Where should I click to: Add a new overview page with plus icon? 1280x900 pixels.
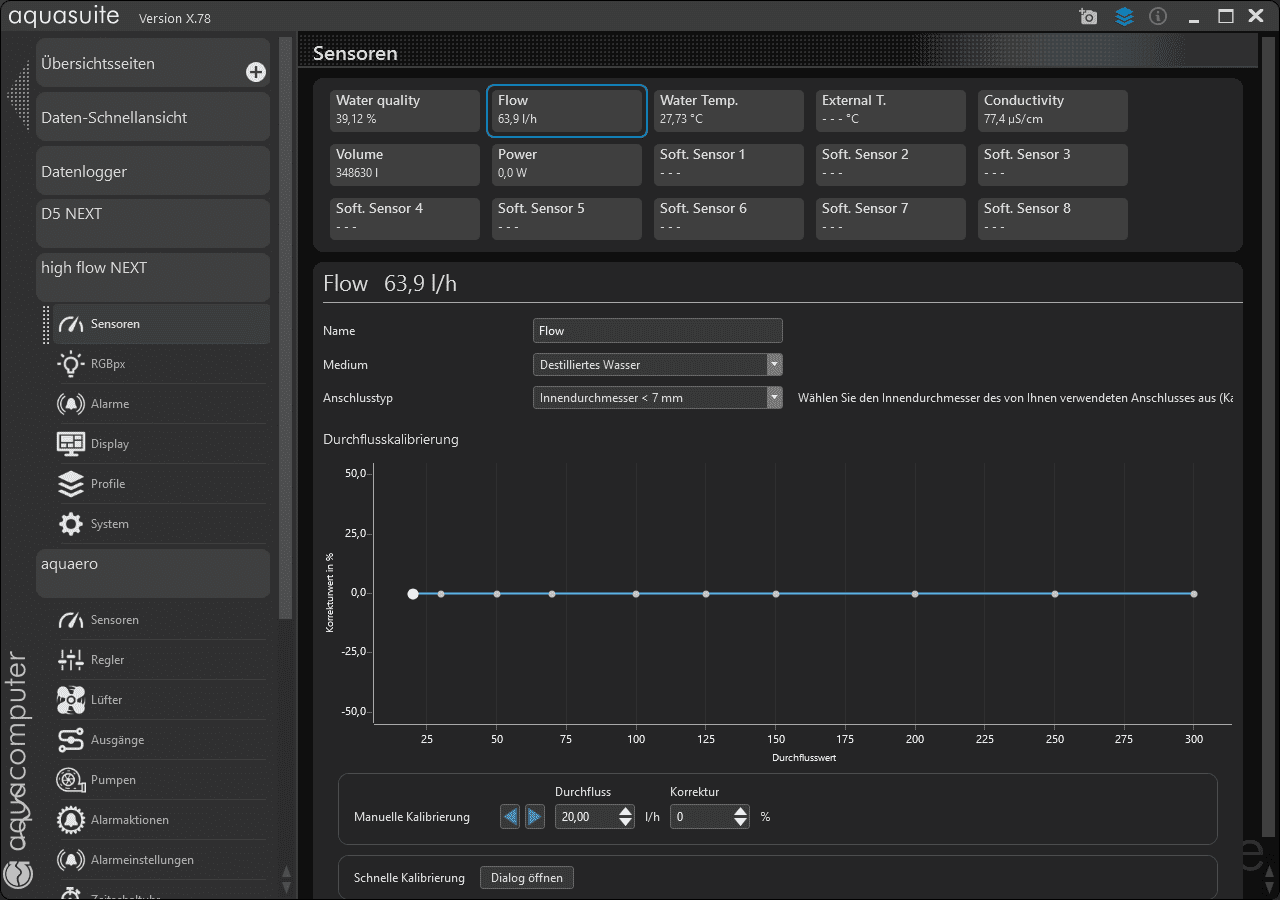pyautogui.click(x=256, y=72)
